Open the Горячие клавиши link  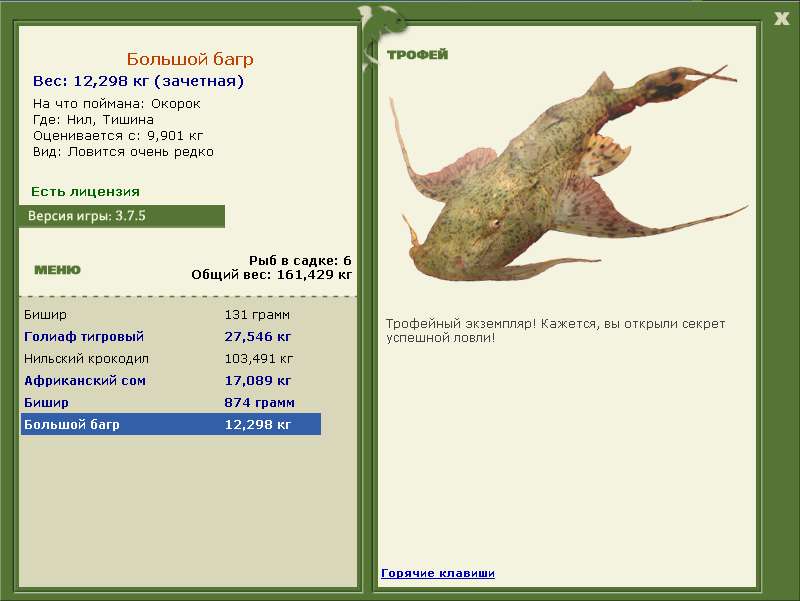(x=438, y=573)
